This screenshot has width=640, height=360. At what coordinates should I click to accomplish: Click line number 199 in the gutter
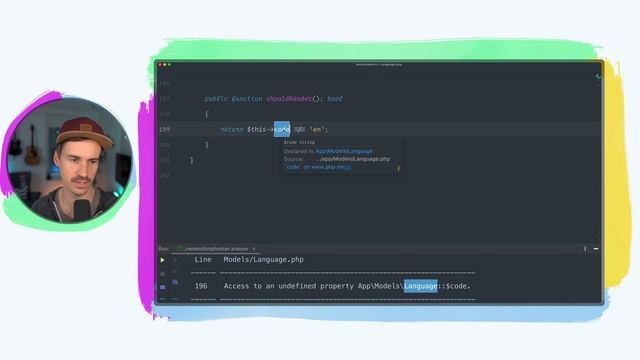164,129
